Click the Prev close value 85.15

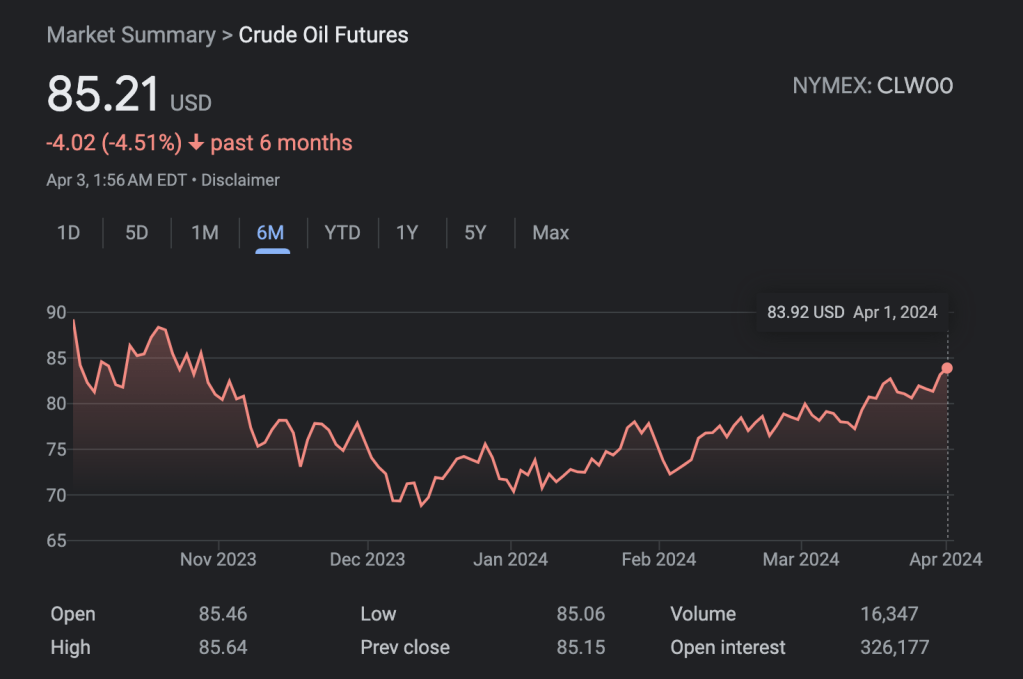580,648
